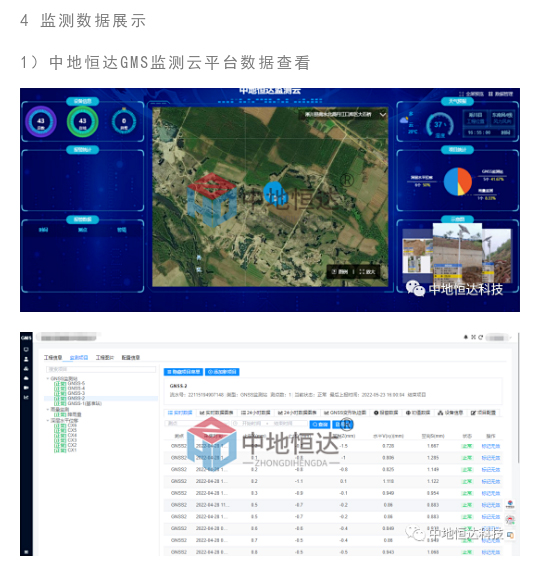540x577 pixels.
Task: Open the blurred user account dropdown
Action: click(499, 337)
